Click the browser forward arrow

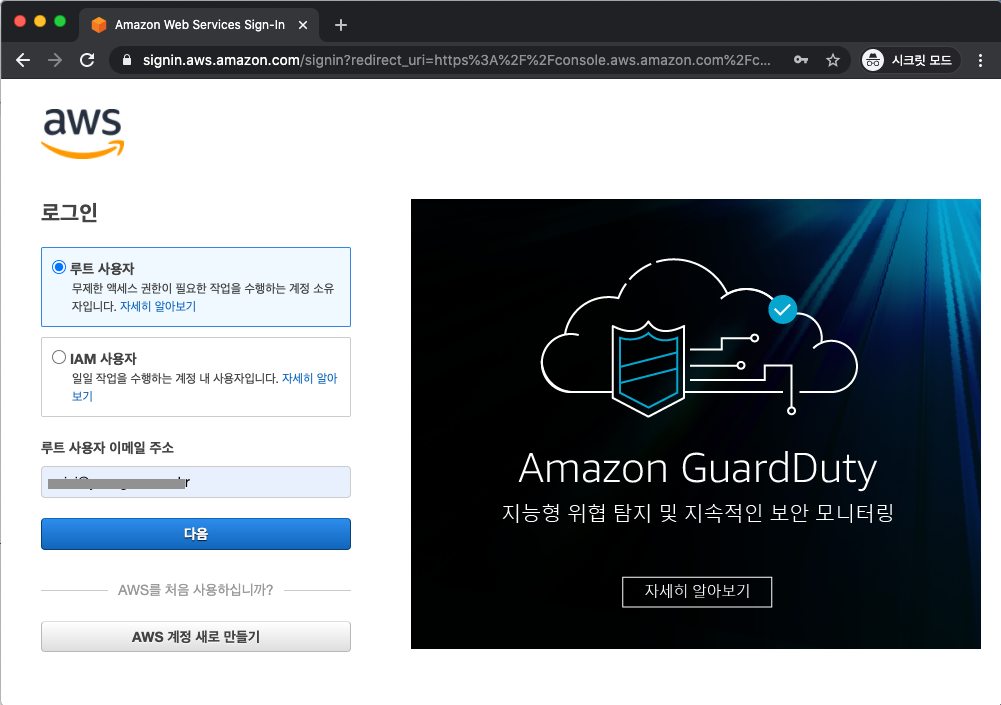coord(55,60)
